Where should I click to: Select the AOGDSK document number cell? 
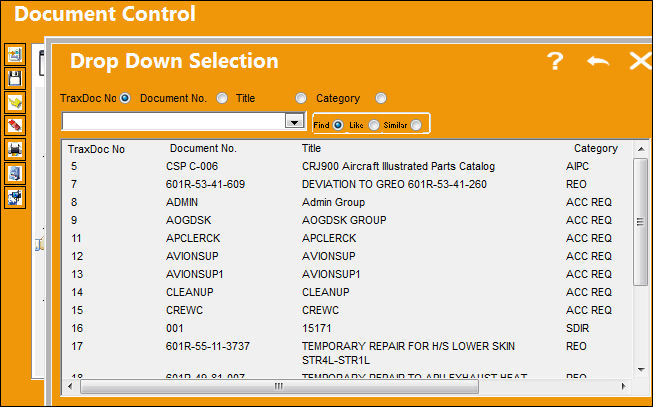[x=188, y=220]
